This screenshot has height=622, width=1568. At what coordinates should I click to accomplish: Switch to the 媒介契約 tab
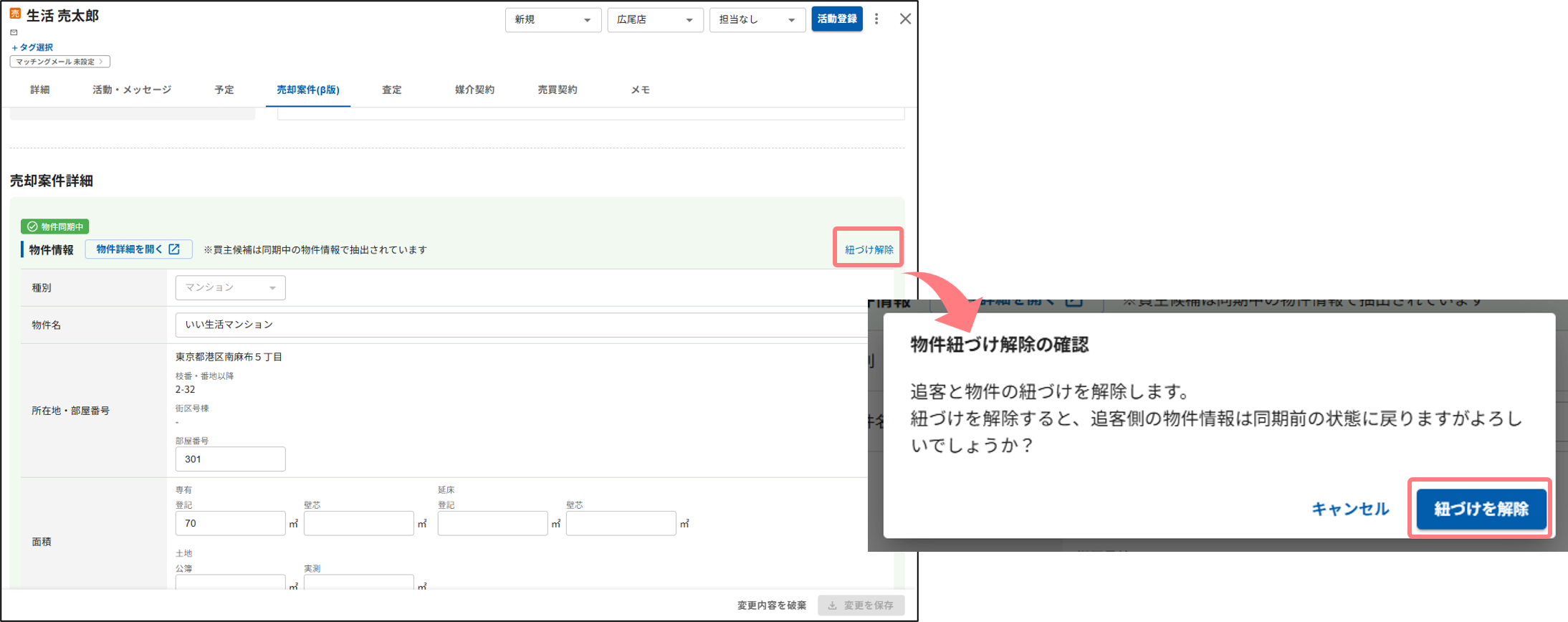point(474,90)
